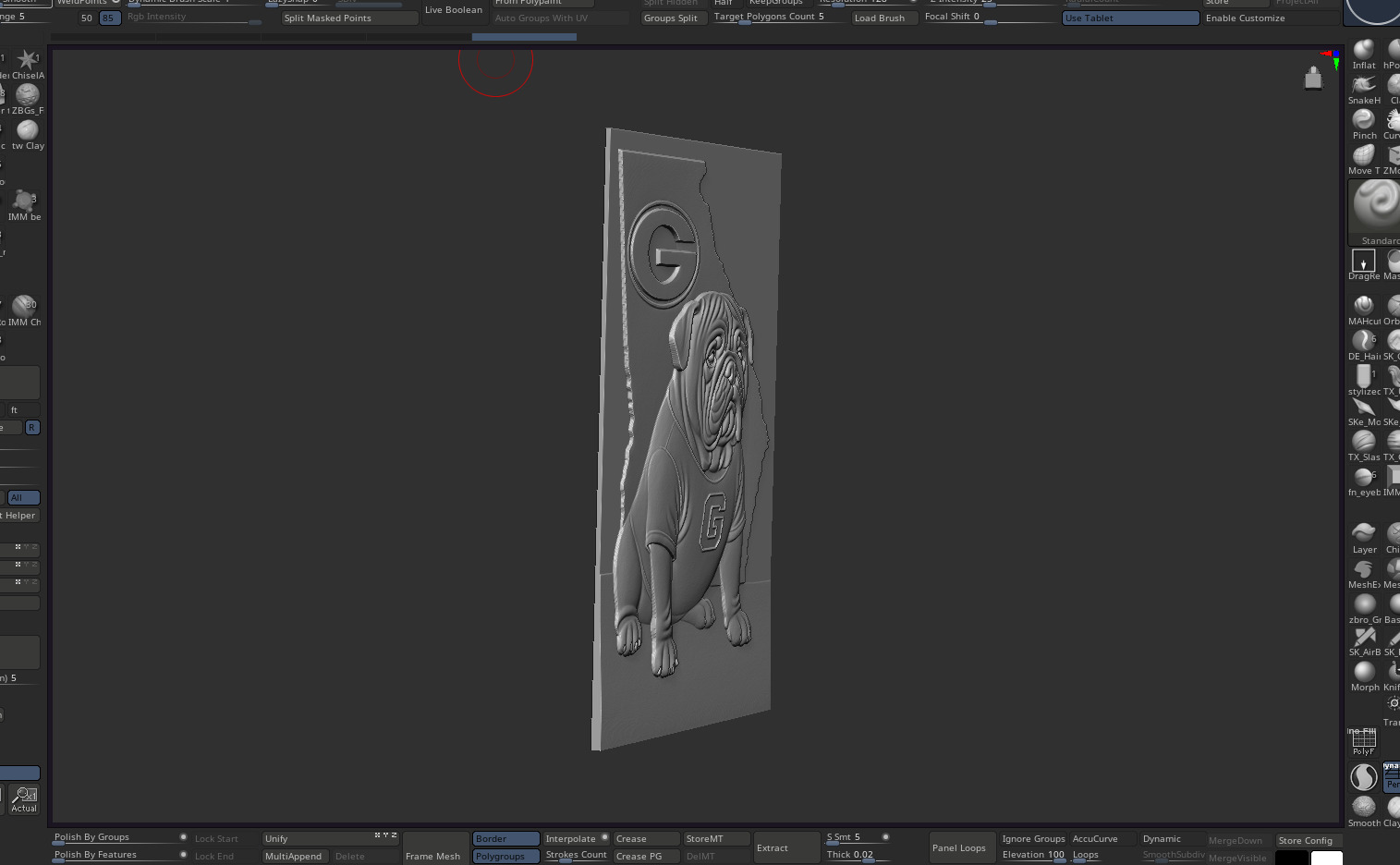Select the SKe_Mo brush
This screenshot has width=1400, height=865.
1364,411
